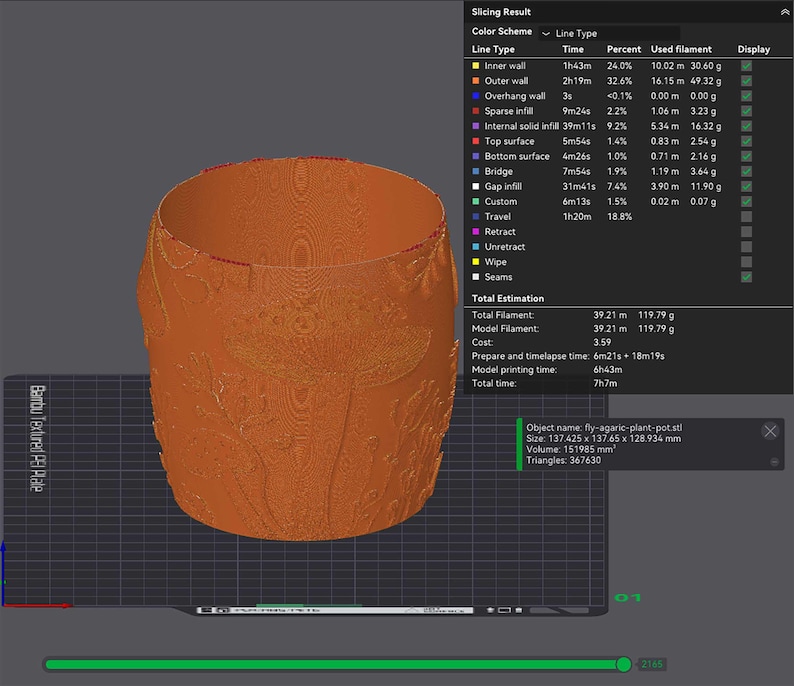This screenshot has width=794, height=686.
Task: Click the Bambu Textured PEI Plate label
Action: pos(37,438)
